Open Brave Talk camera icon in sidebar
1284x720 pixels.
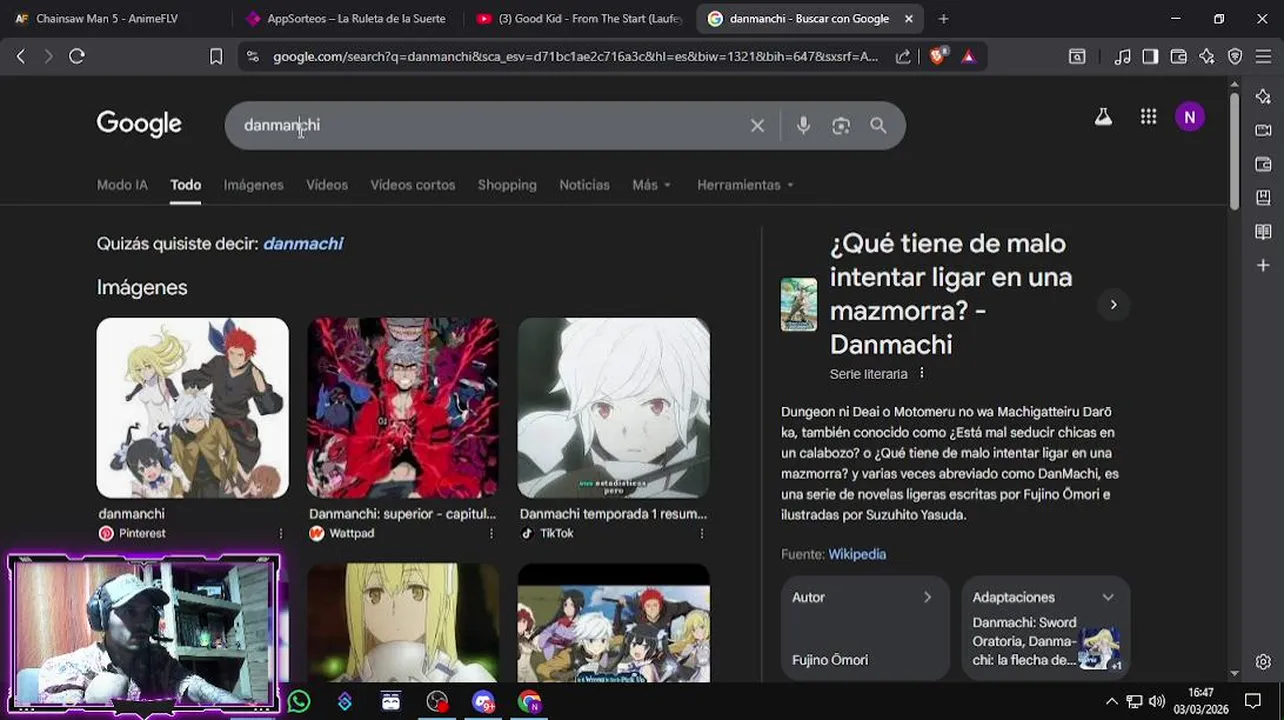point(1263,130)
